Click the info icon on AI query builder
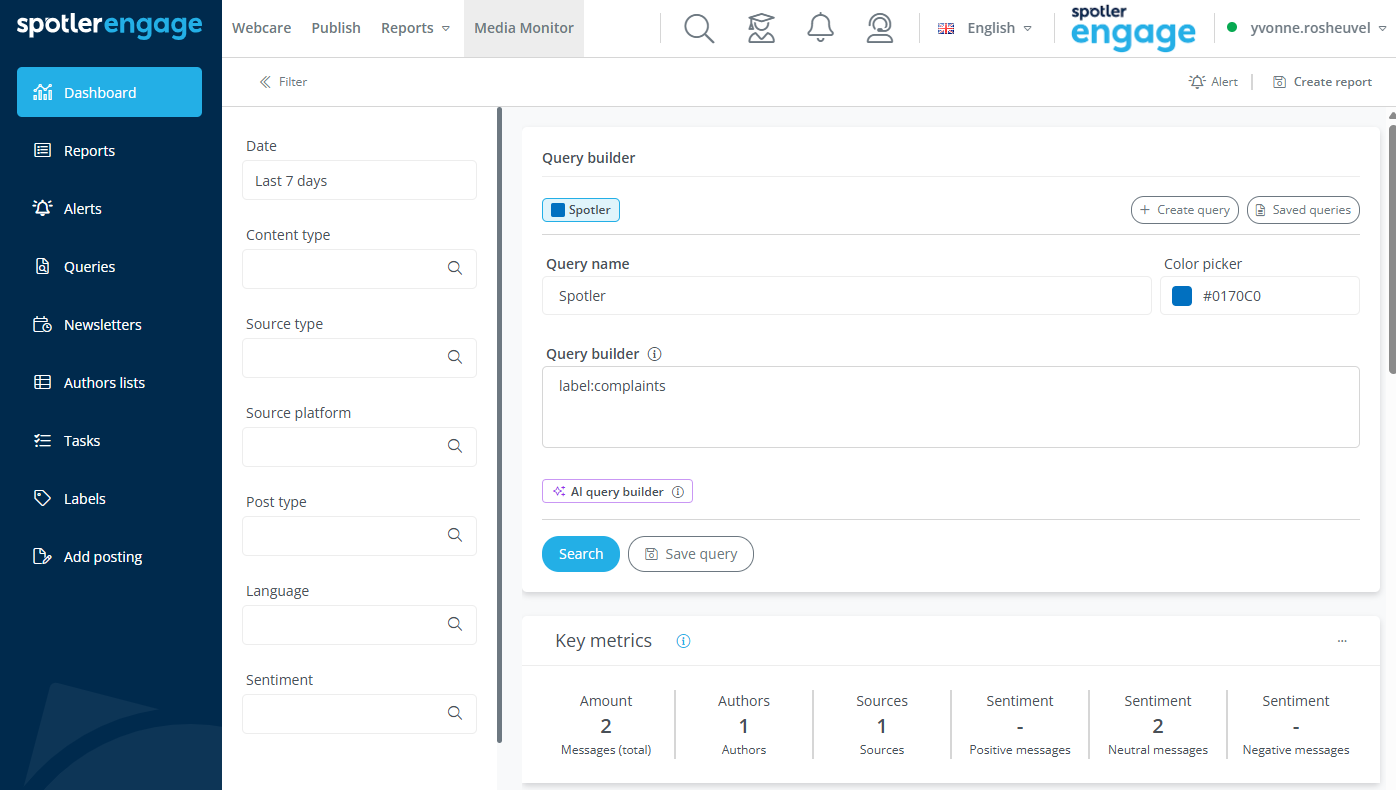 678,492
